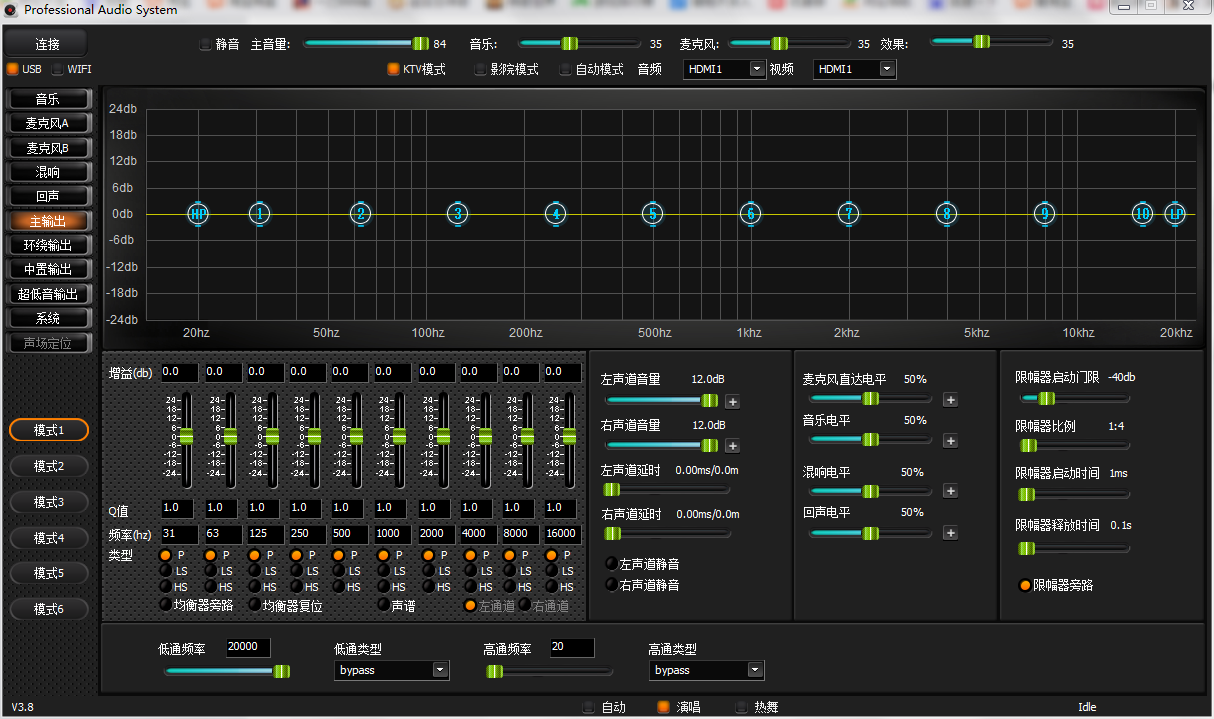This screenshot has width=1214, height=719.
Task: Switch to the 麦克风A tab
Action: pyautogui.click(x=48, y=124)
